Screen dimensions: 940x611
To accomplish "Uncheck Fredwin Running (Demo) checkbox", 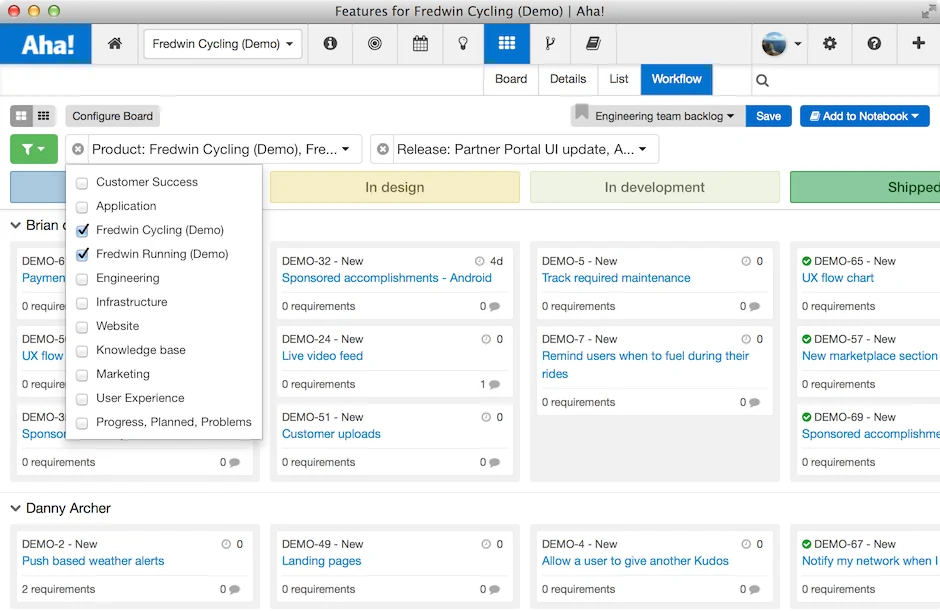I will pos(82,254).
